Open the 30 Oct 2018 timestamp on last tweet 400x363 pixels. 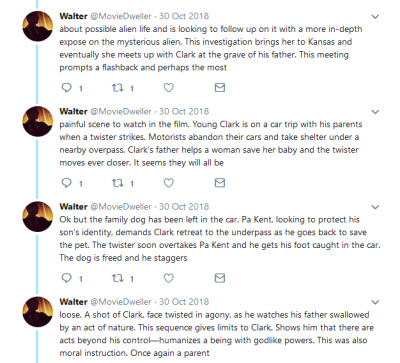(184, 302)
